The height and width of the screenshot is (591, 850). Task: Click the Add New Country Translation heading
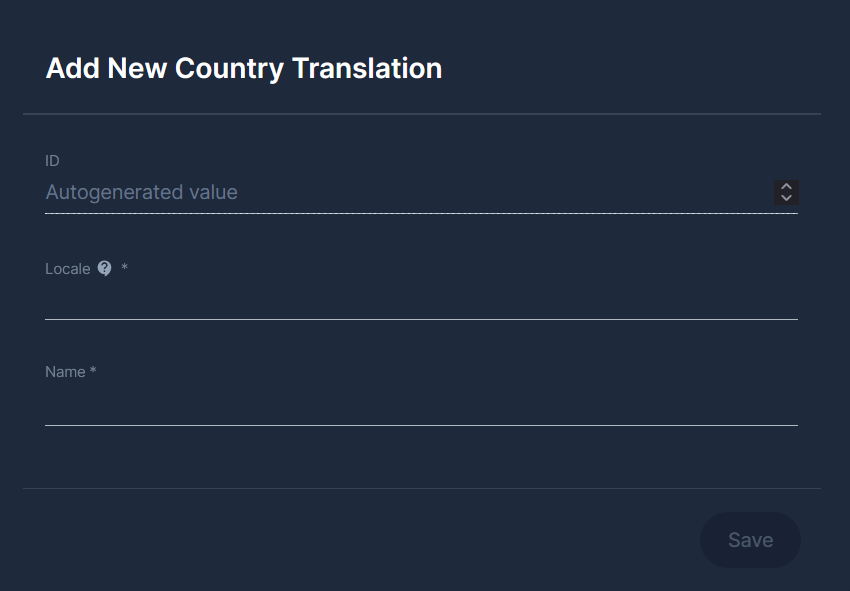coord(244,68)
